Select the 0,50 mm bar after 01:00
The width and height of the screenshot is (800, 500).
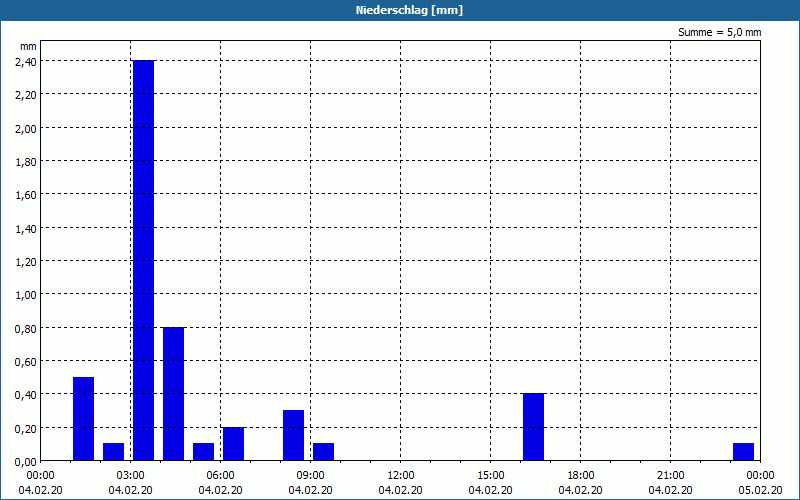pyautogui.click(x=84, y=419)
